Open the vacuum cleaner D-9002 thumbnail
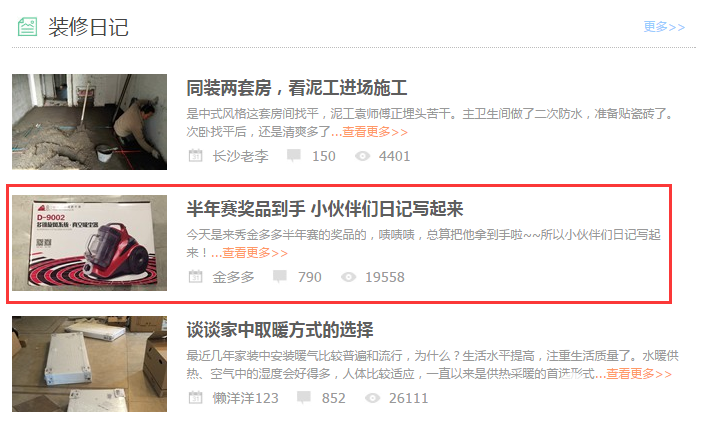 [x=90, y=243]
